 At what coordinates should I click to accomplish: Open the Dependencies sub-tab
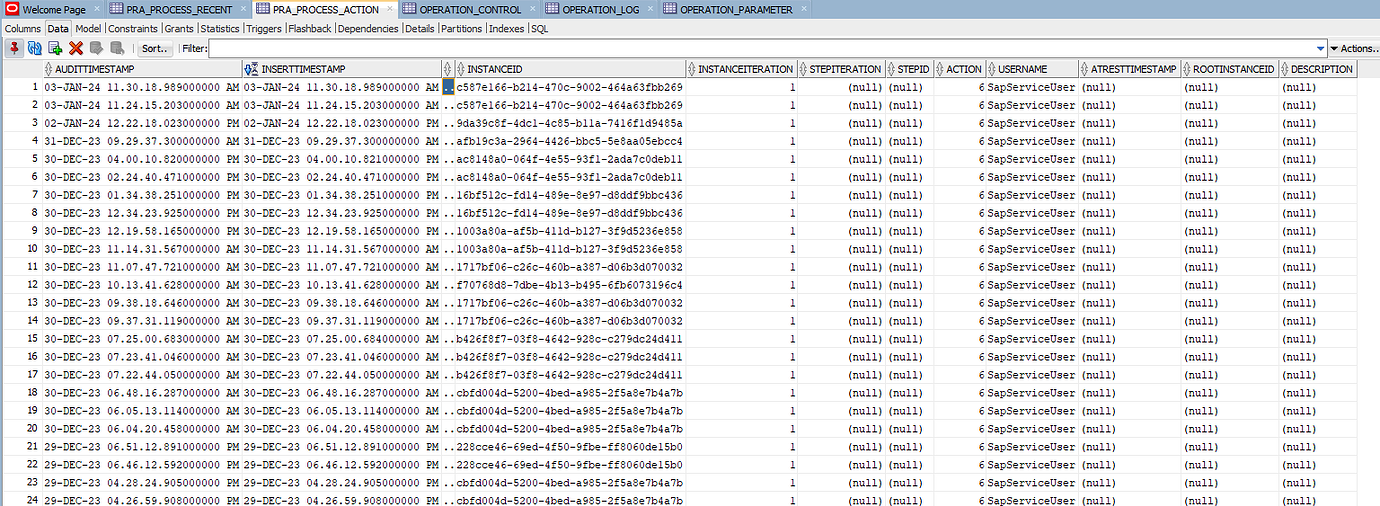click(x=369, y=29)
